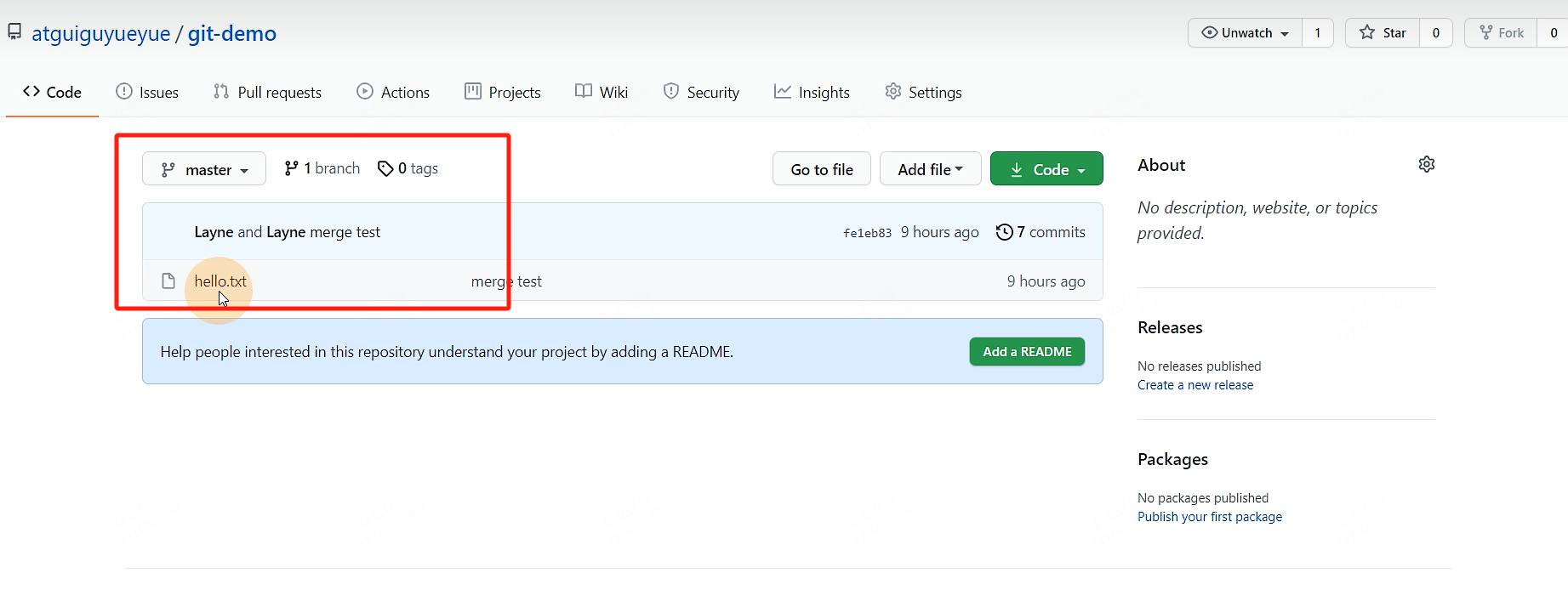Click the tag icon beside 0 tags
Screen dimensions: 1568x590
click(x=385, y=168)
